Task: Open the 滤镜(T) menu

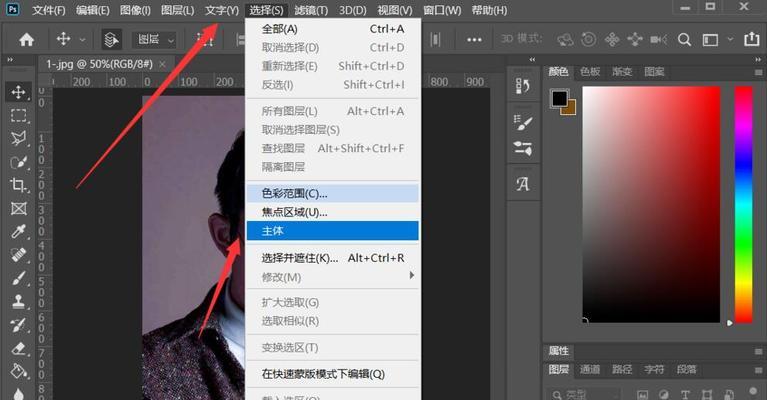Action: 311,10
